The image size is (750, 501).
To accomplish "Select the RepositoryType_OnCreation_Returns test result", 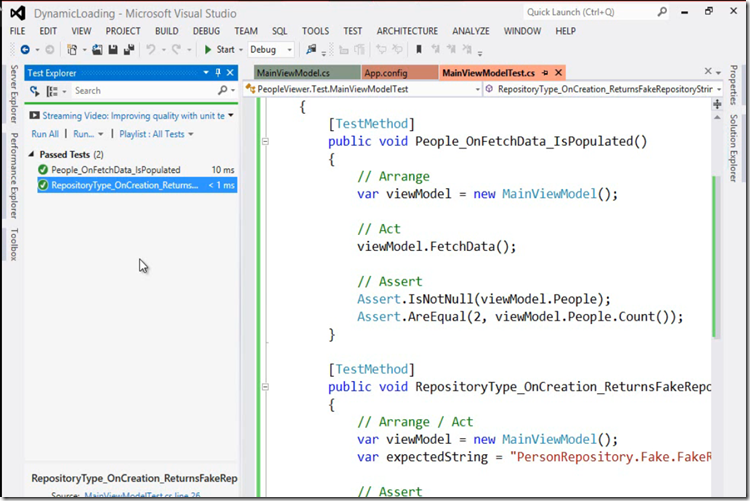I will [x=137, y=185].
